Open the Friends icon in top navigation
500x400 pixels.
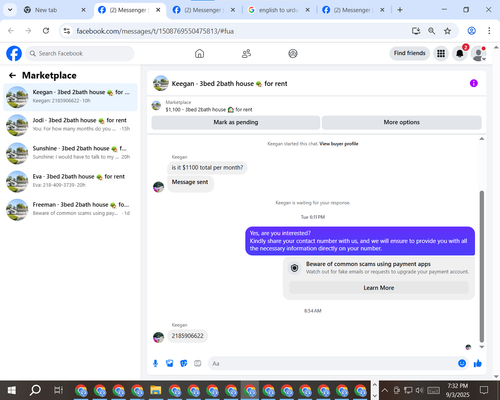(246, 53)
